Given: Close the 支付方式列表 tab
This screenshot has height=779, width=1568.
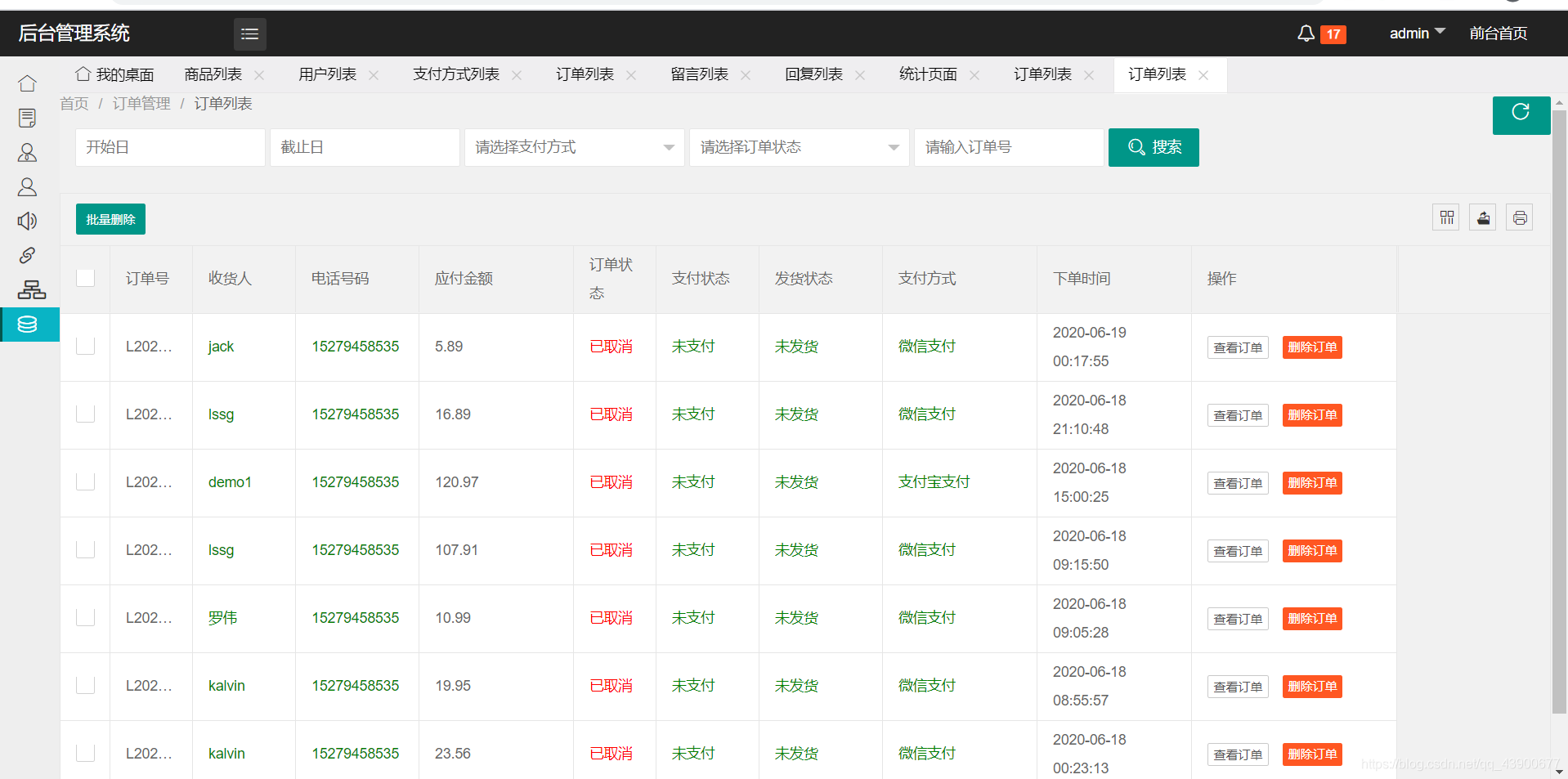Looking at the screenshot, I should coord(517,75).
